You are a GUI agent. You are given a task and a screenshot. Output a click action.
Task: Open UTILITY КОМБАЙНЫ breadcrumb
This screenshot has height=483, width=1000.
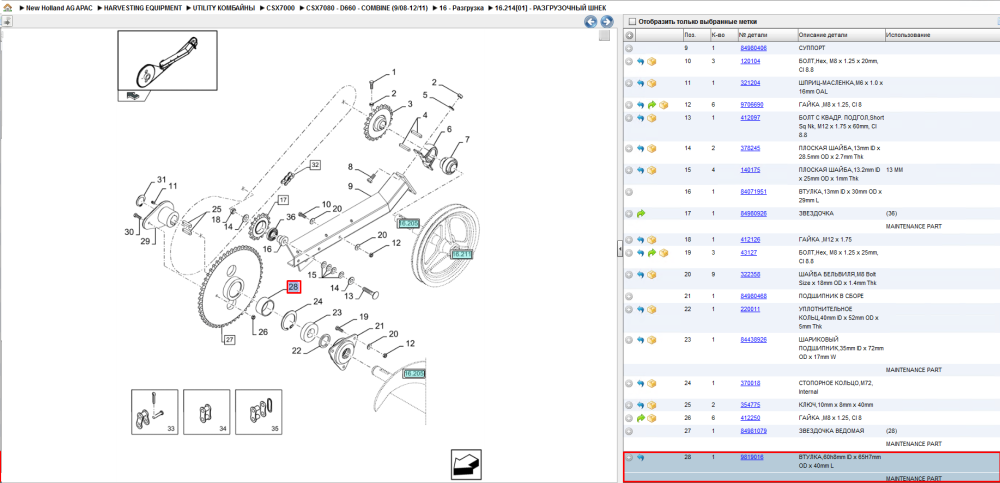pos(224,8)
